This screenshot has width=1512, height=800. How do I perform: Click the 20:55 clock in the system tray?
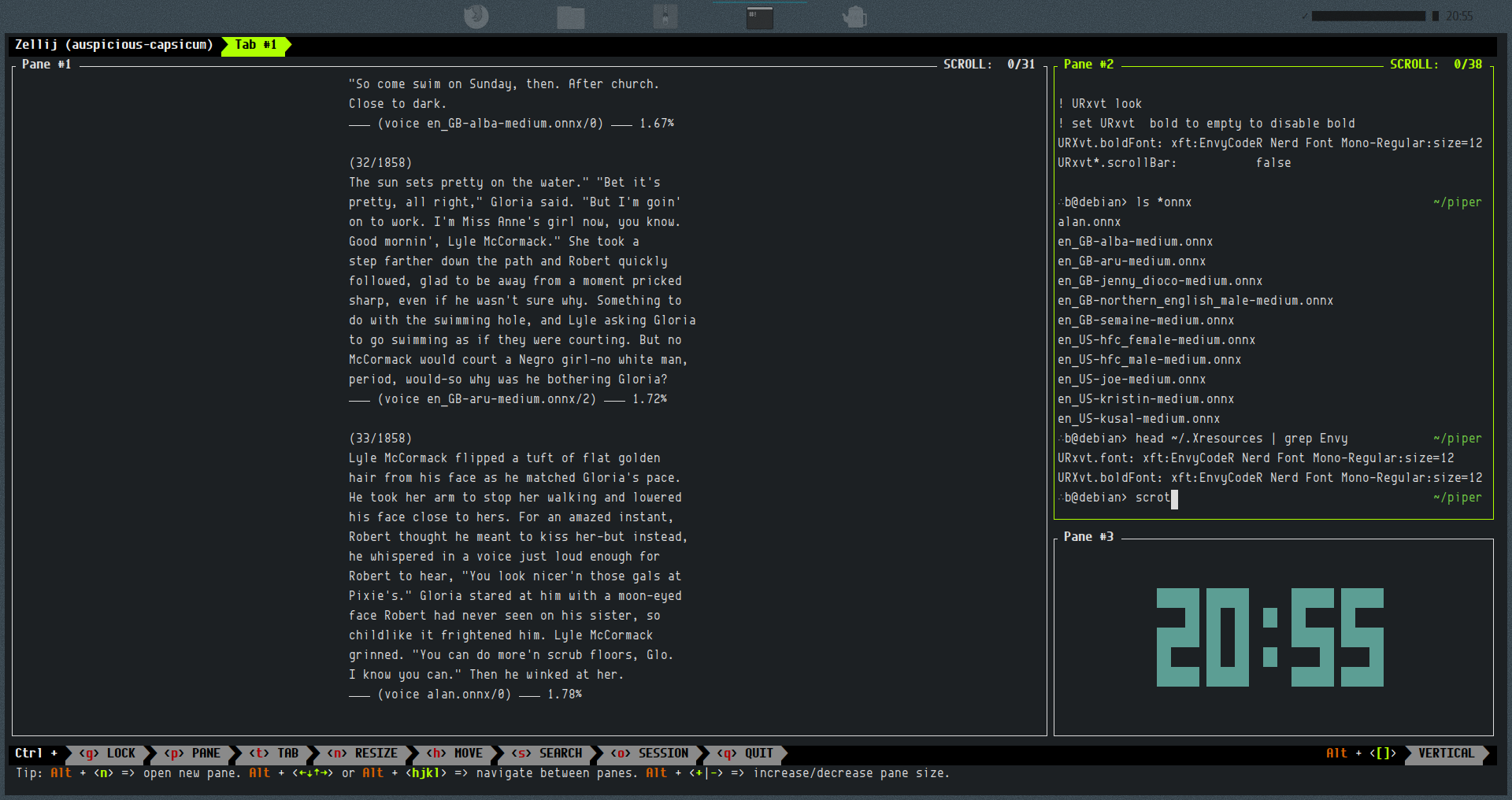[x=1459, y=16]
